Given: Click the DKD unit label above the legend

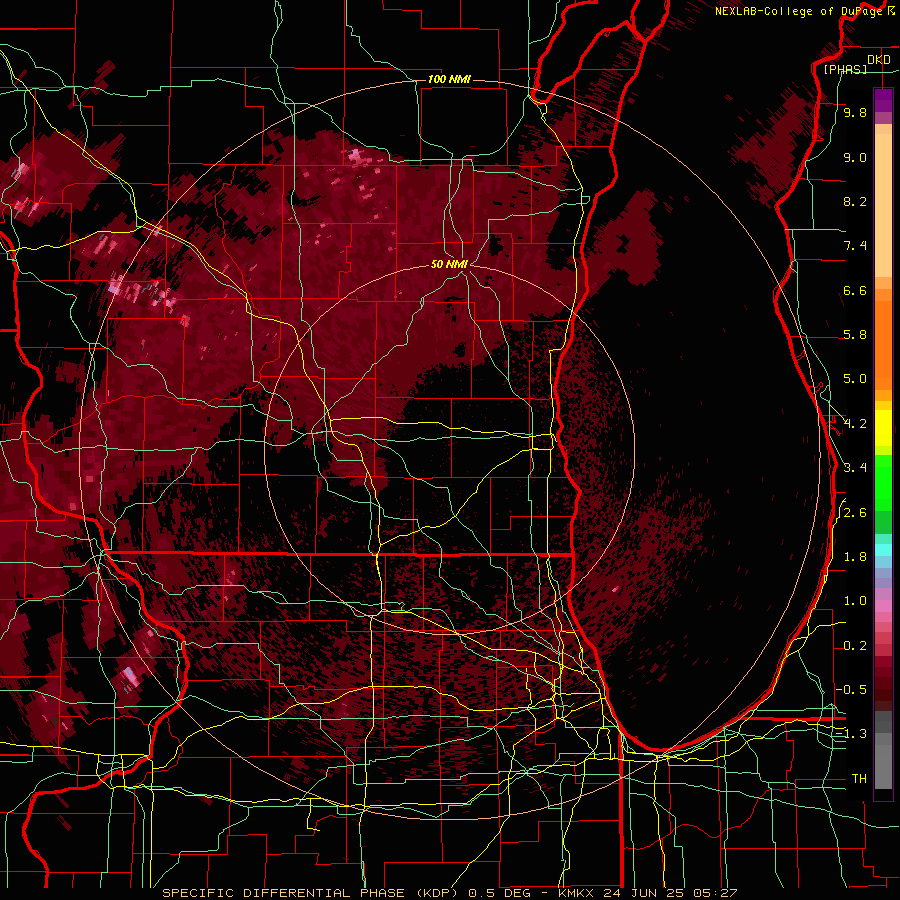Looking at the screenshot, I should coord(878,60).
